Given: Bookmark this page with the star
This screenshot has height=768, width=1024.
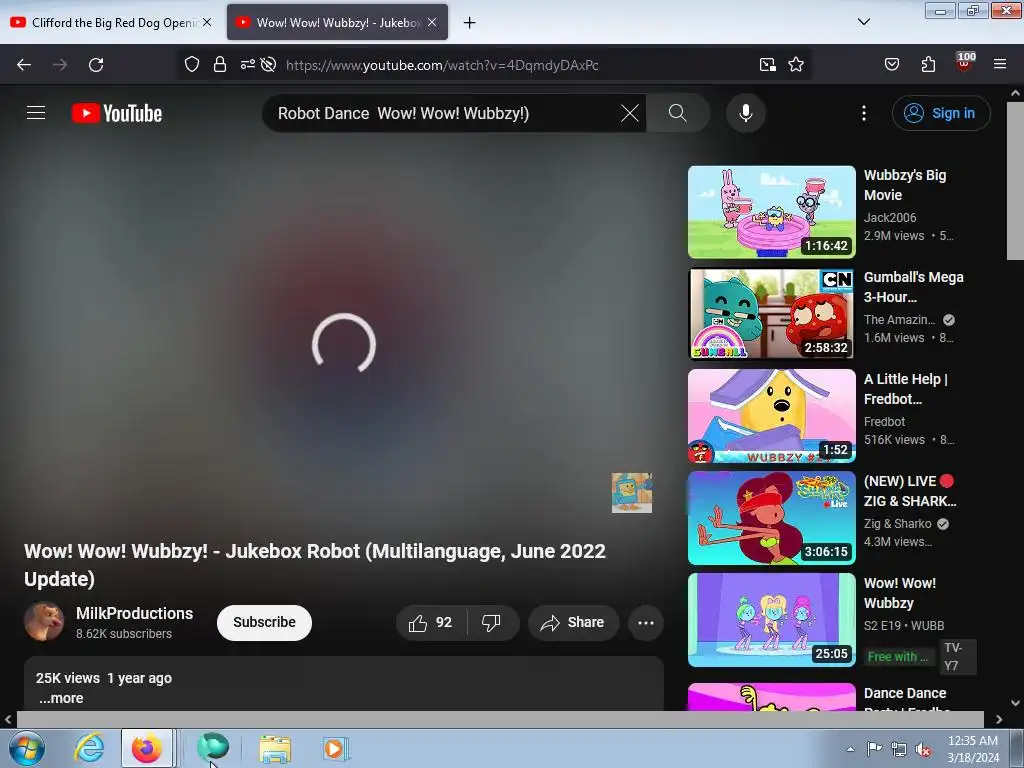Looking at the screenshot, I should pyautogui.click(x=796, y=65).
